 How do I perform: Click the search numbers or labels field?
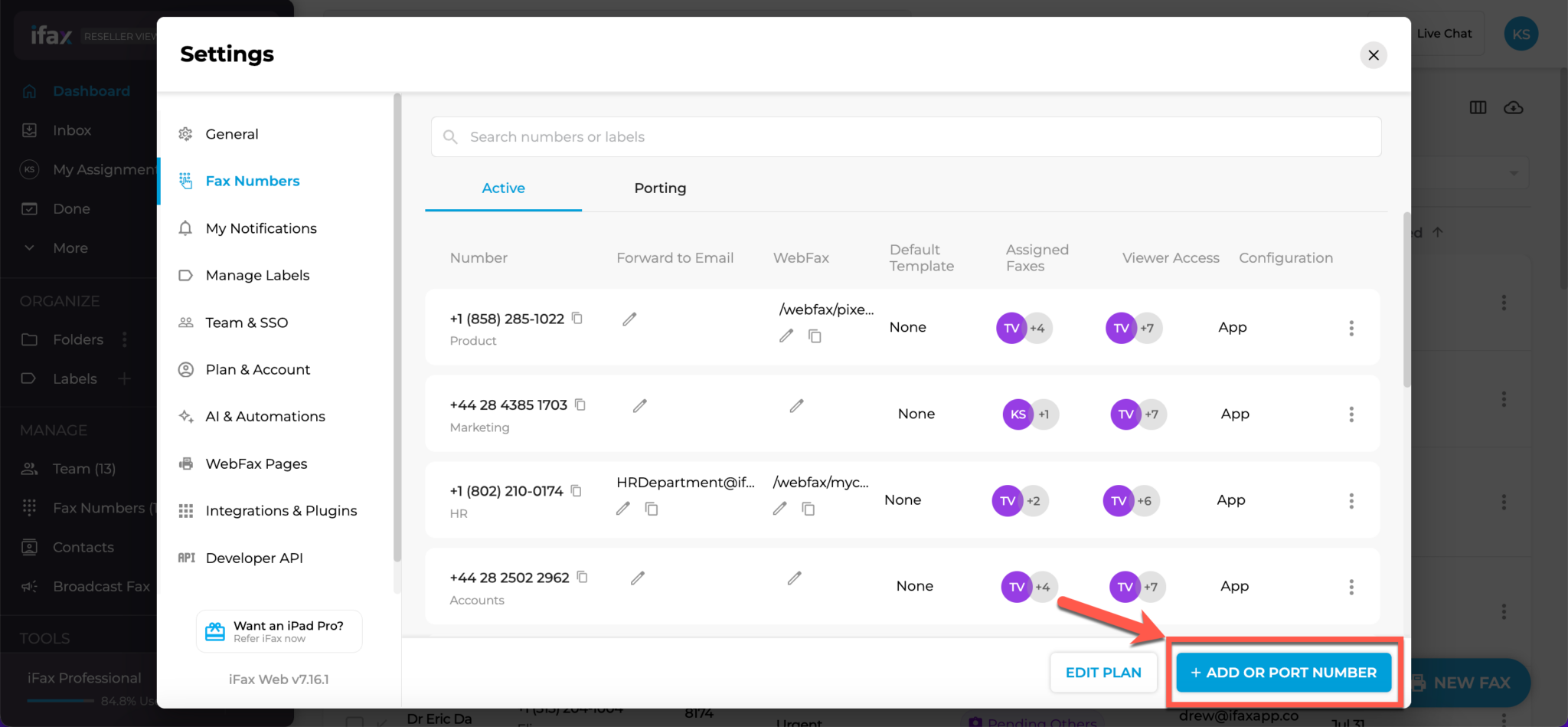pos(766,136)
